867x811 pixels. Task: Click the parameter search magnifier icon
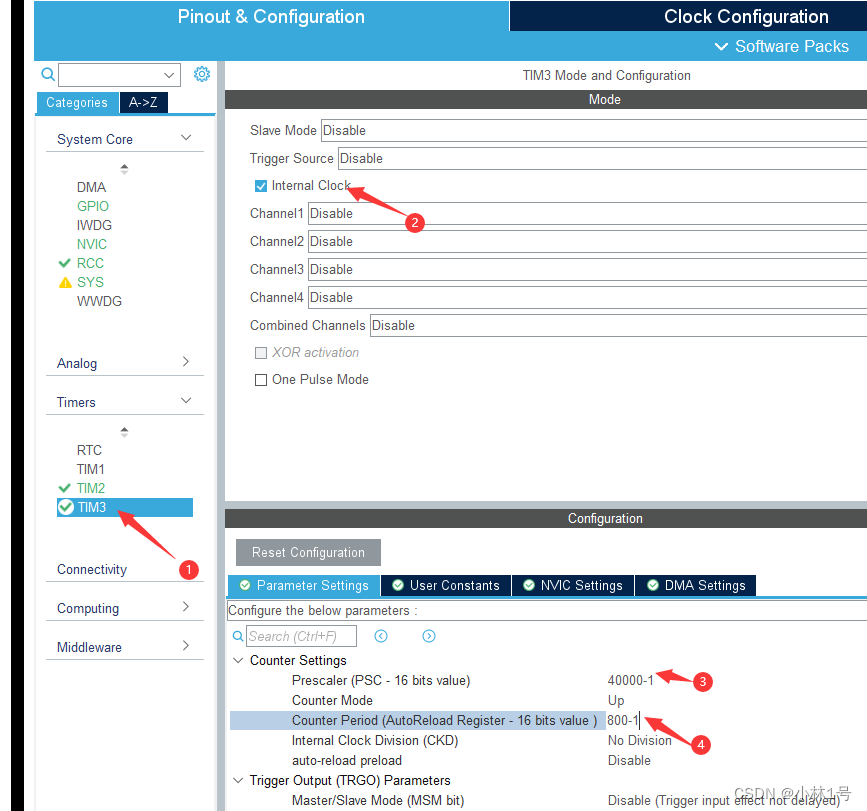pyautogui.click(x=238, y=636)
